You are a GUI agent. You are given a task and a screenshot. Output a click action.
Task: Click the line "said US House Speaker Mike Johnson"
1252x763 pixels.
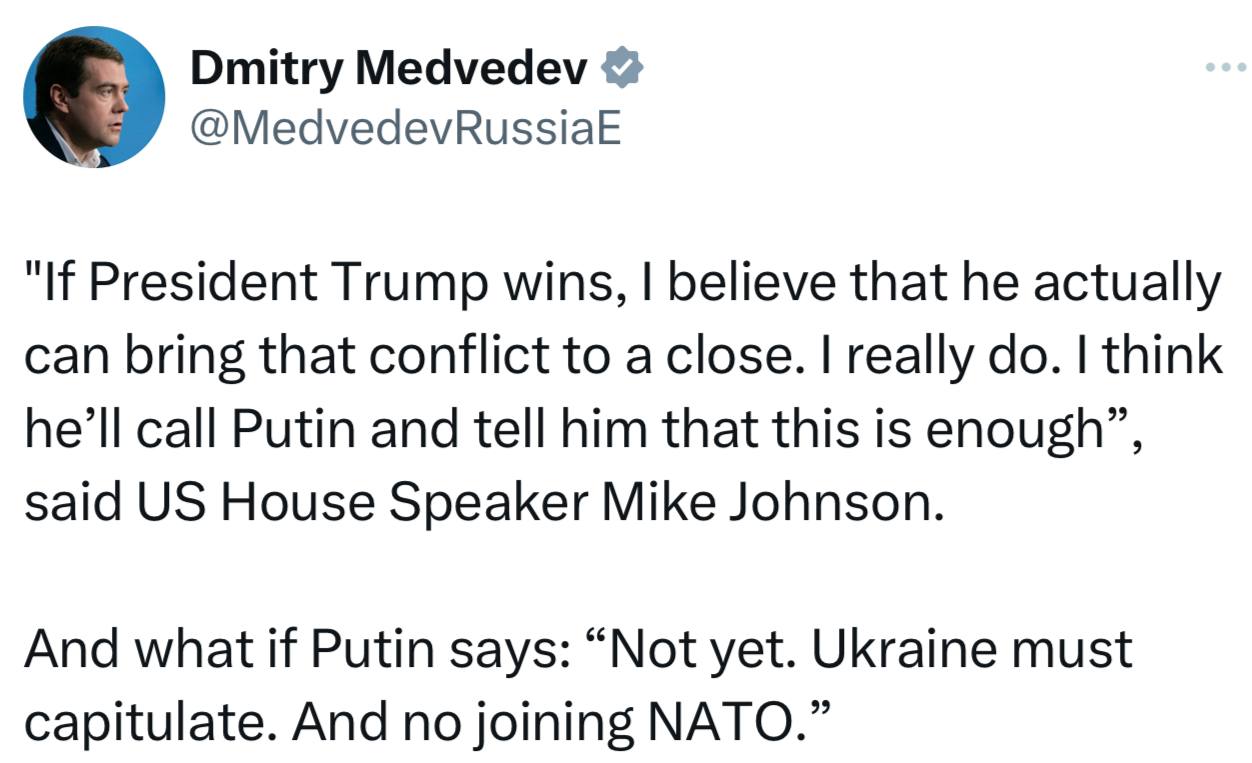click(484, 504)
